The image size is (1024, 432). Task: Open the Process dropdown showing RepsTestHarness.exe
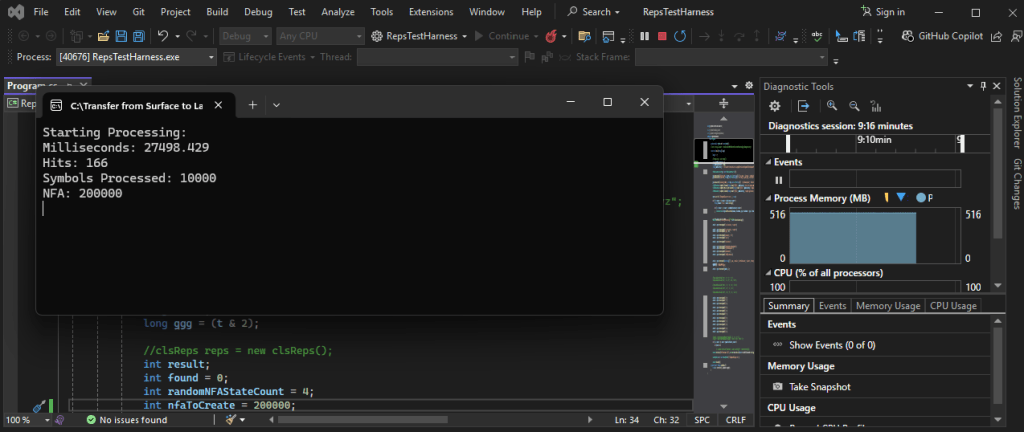(211, 57)
